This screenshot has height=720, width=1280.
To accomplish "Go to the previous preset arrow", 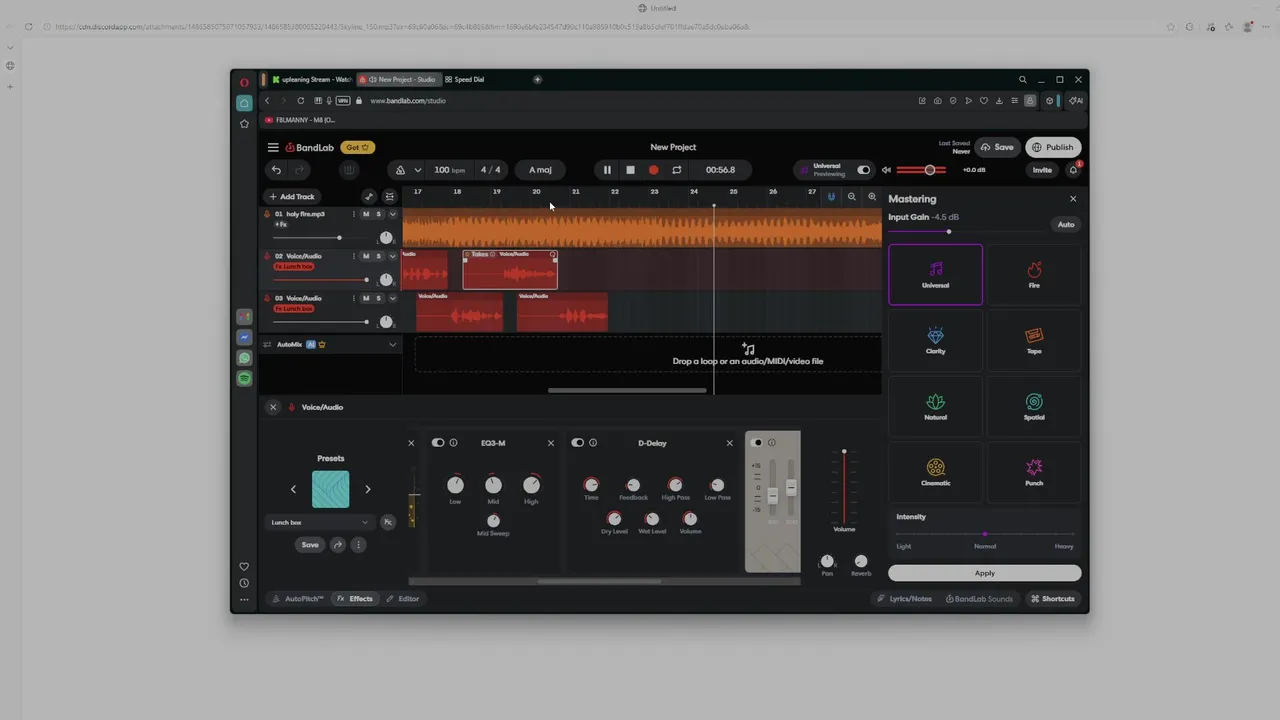I will (293, 489).
